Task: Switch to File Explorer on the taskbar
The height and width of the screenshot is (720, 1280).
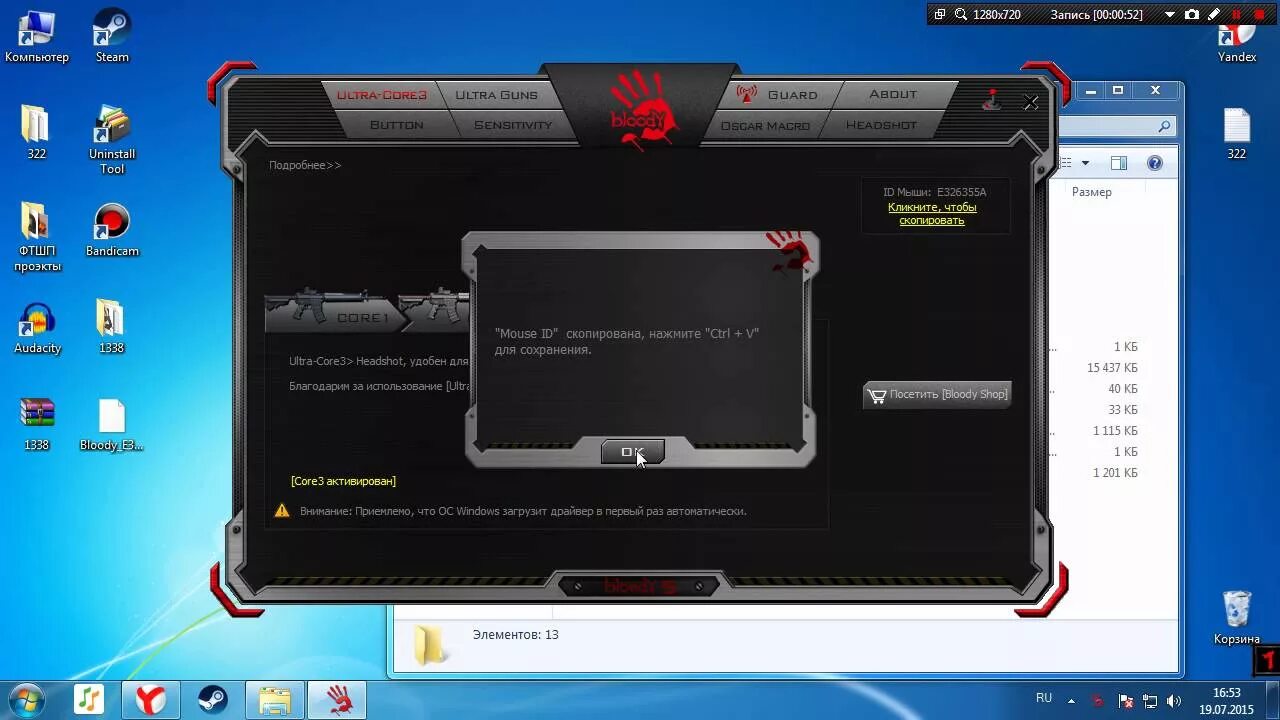Action: click(x=274, y=699)
